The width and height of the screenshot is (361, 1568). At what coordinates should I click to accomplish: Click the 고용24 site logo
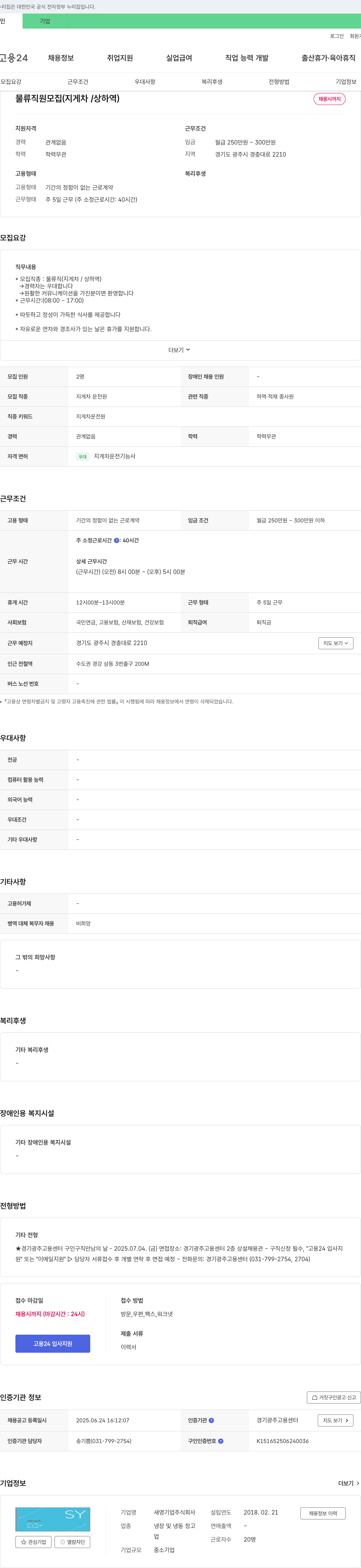(14, 58)
